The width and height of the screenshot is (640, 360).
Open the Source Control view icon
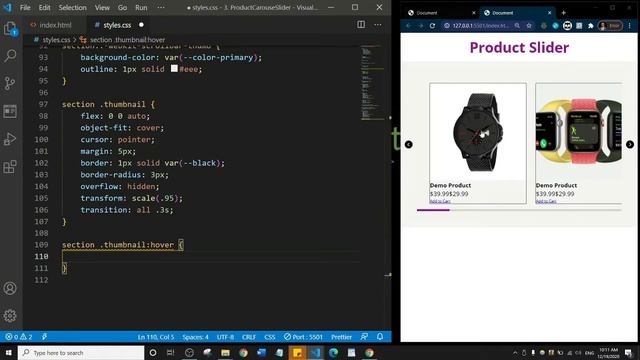coord(10,83)
